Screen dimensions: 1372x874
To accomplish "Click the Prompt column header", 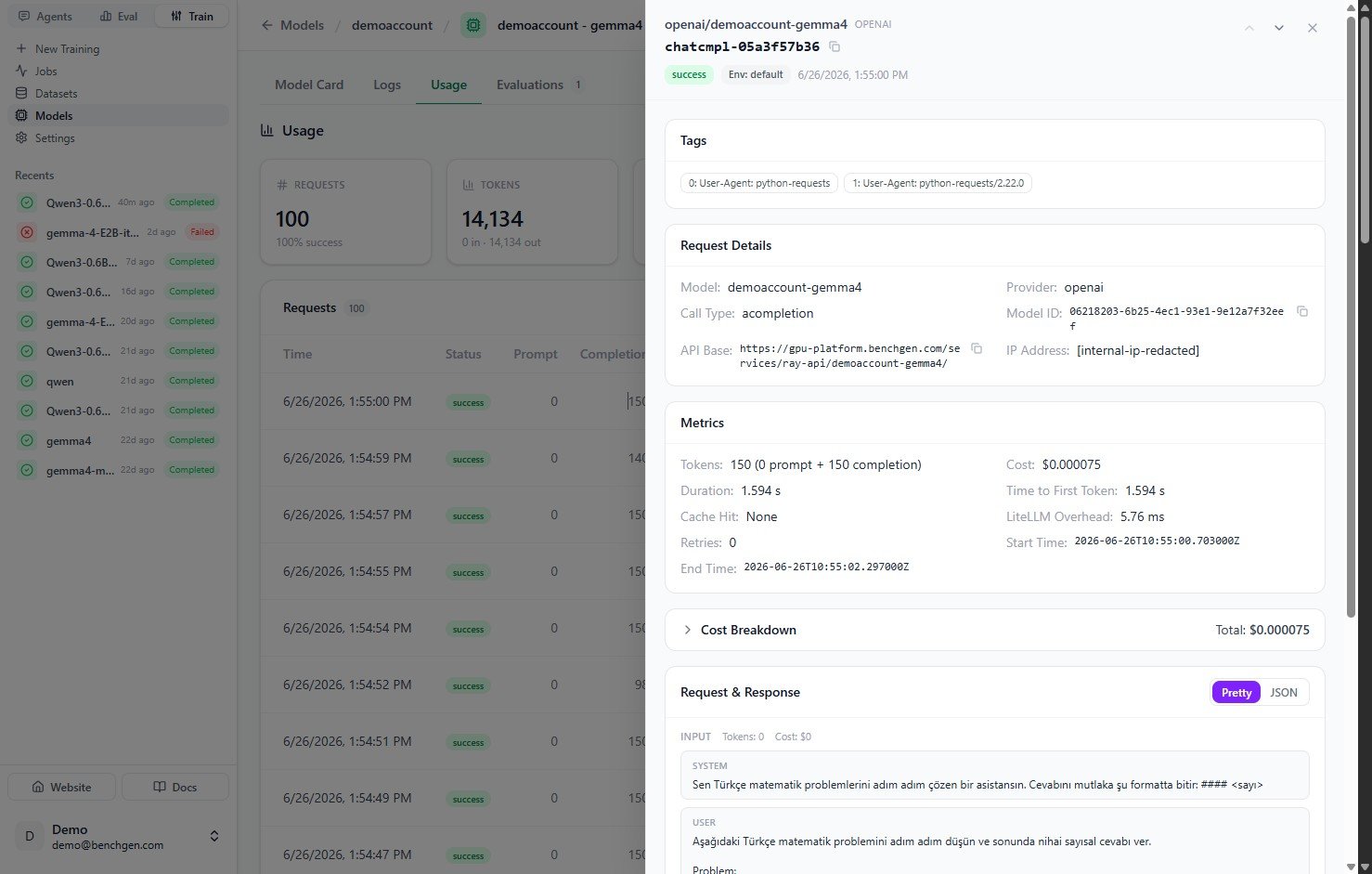I will tap(536, 354).
